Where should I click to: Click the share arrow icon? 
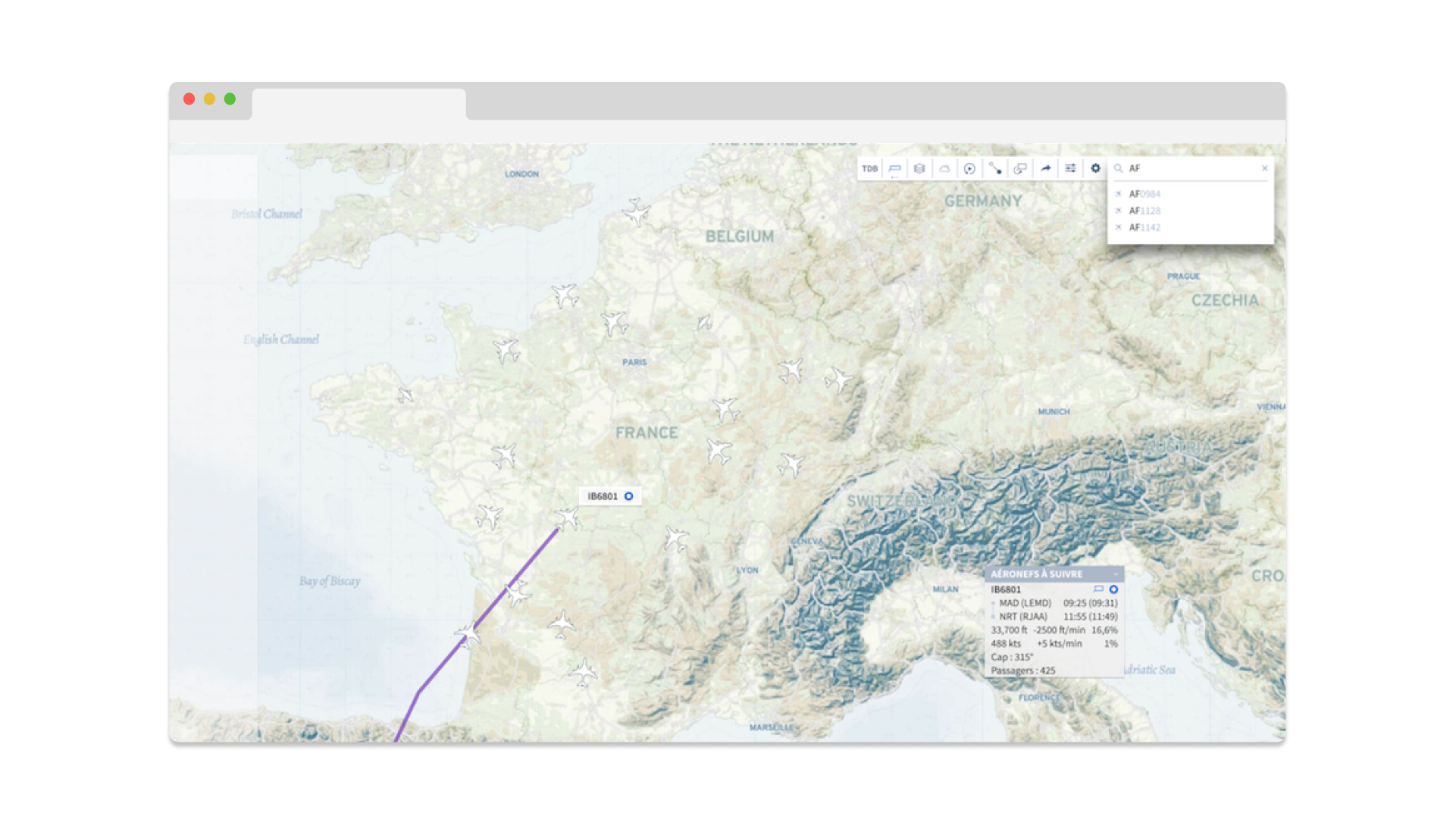[1045, 169]
